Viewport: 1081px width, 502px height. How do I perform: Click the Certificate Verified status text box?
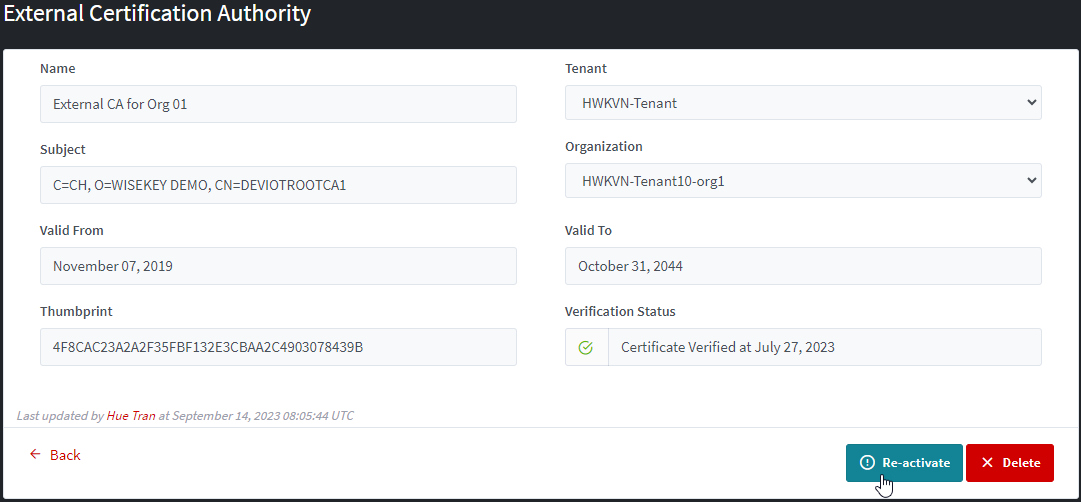point(824,347)
